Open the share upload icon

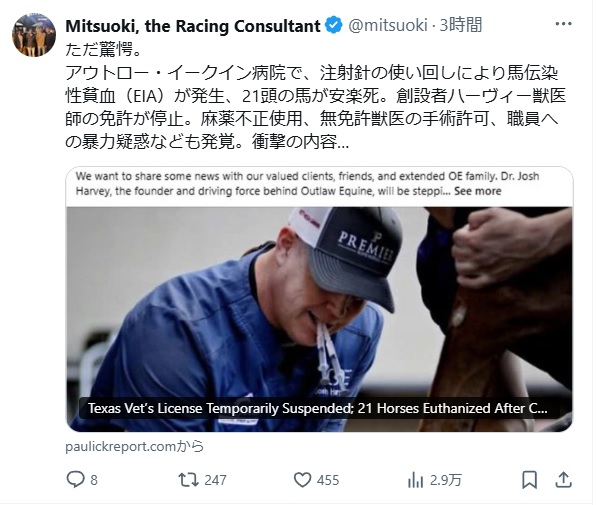point(564,479)
